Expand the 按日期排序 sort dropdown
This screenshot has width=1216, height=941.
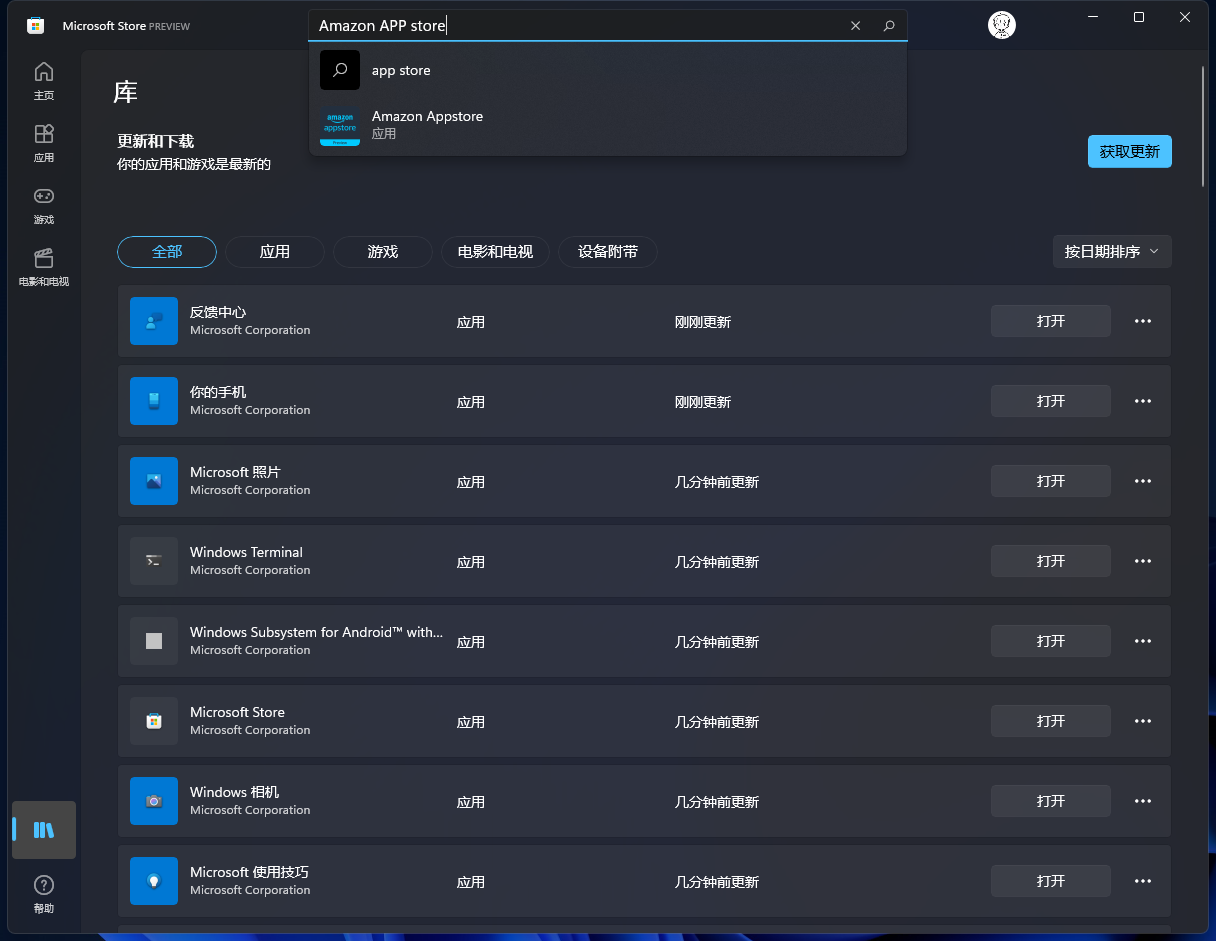point(1112,251)
